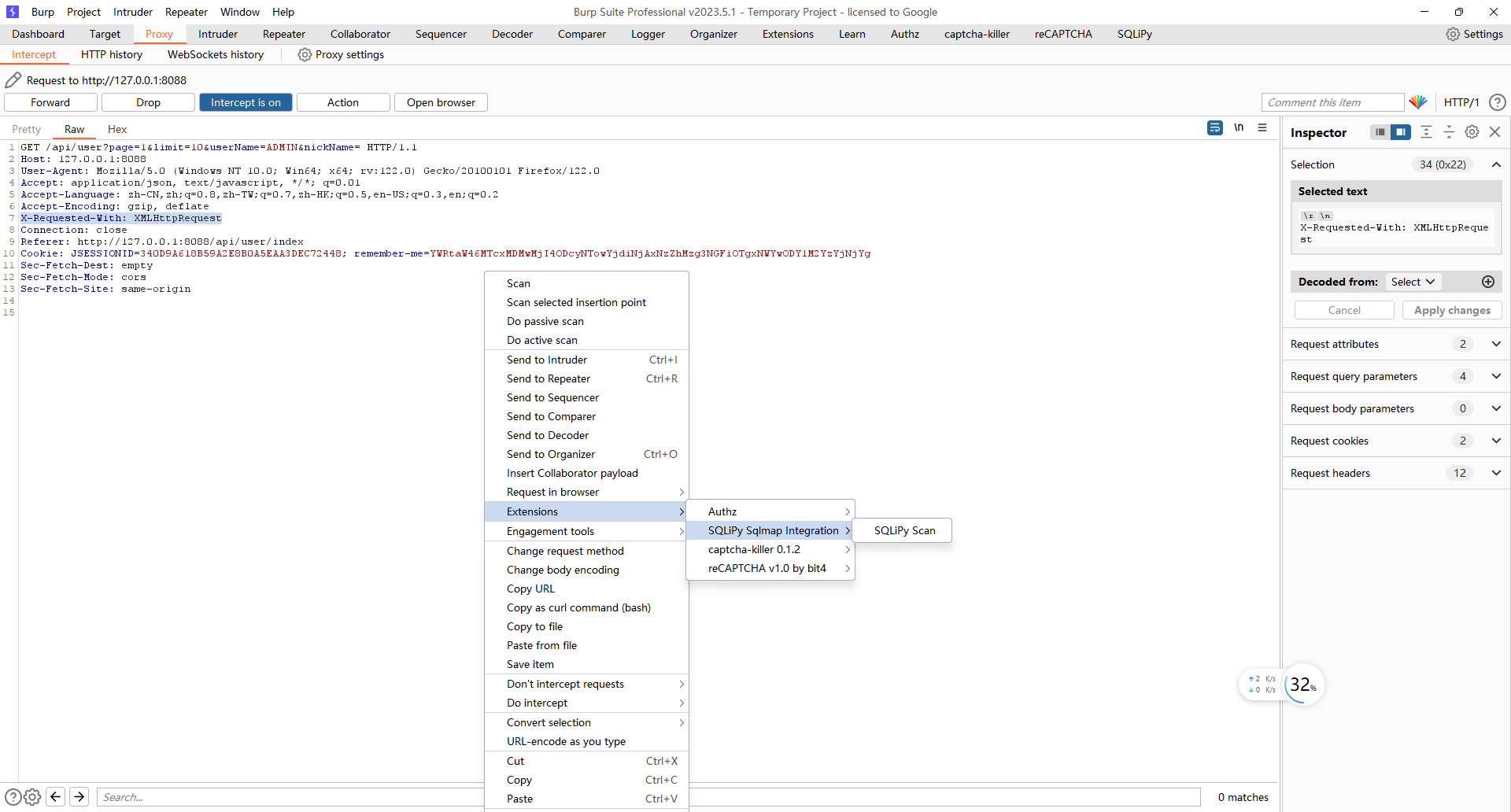Go to next search match arrow
The height and width of the screenshot is (812, 1511).
coord(79,797)
